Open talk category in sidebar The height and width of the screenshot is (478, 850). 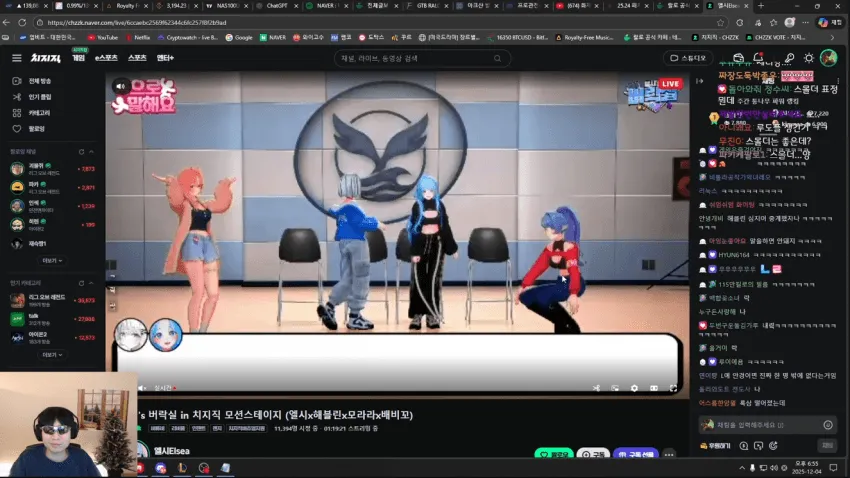(x=53, y=319)
